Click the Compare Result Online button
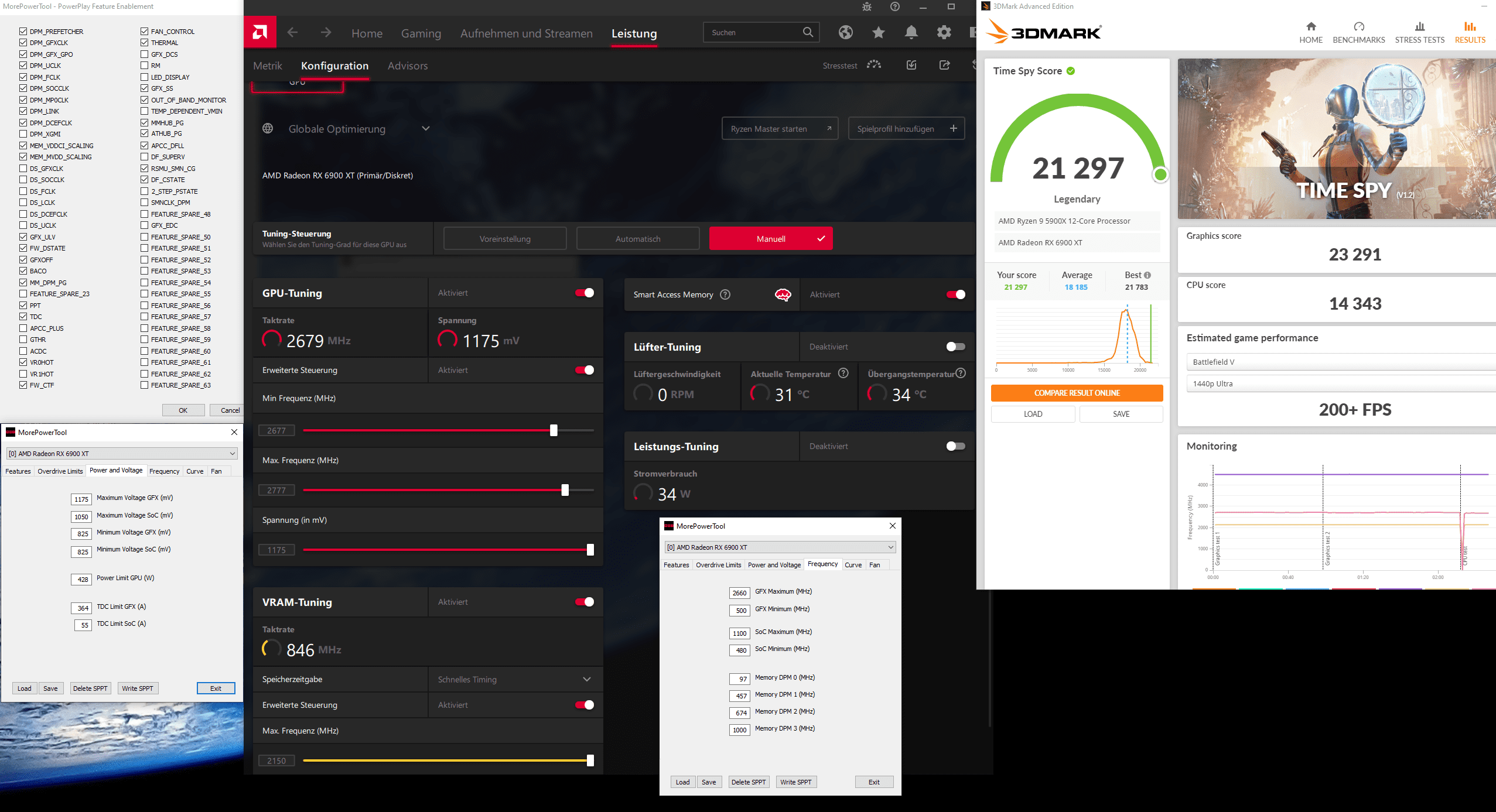The image size is (1496, 812). coord(1077,393)
